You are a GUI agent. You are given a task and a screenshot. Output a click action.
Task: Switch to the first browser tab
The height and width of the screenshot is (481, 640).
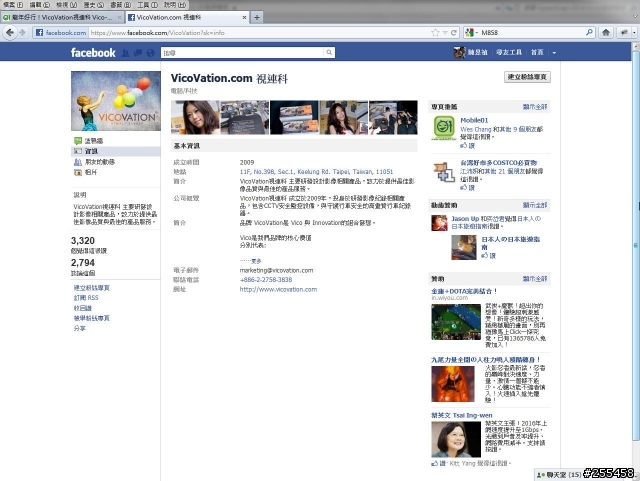coord(62,18)
